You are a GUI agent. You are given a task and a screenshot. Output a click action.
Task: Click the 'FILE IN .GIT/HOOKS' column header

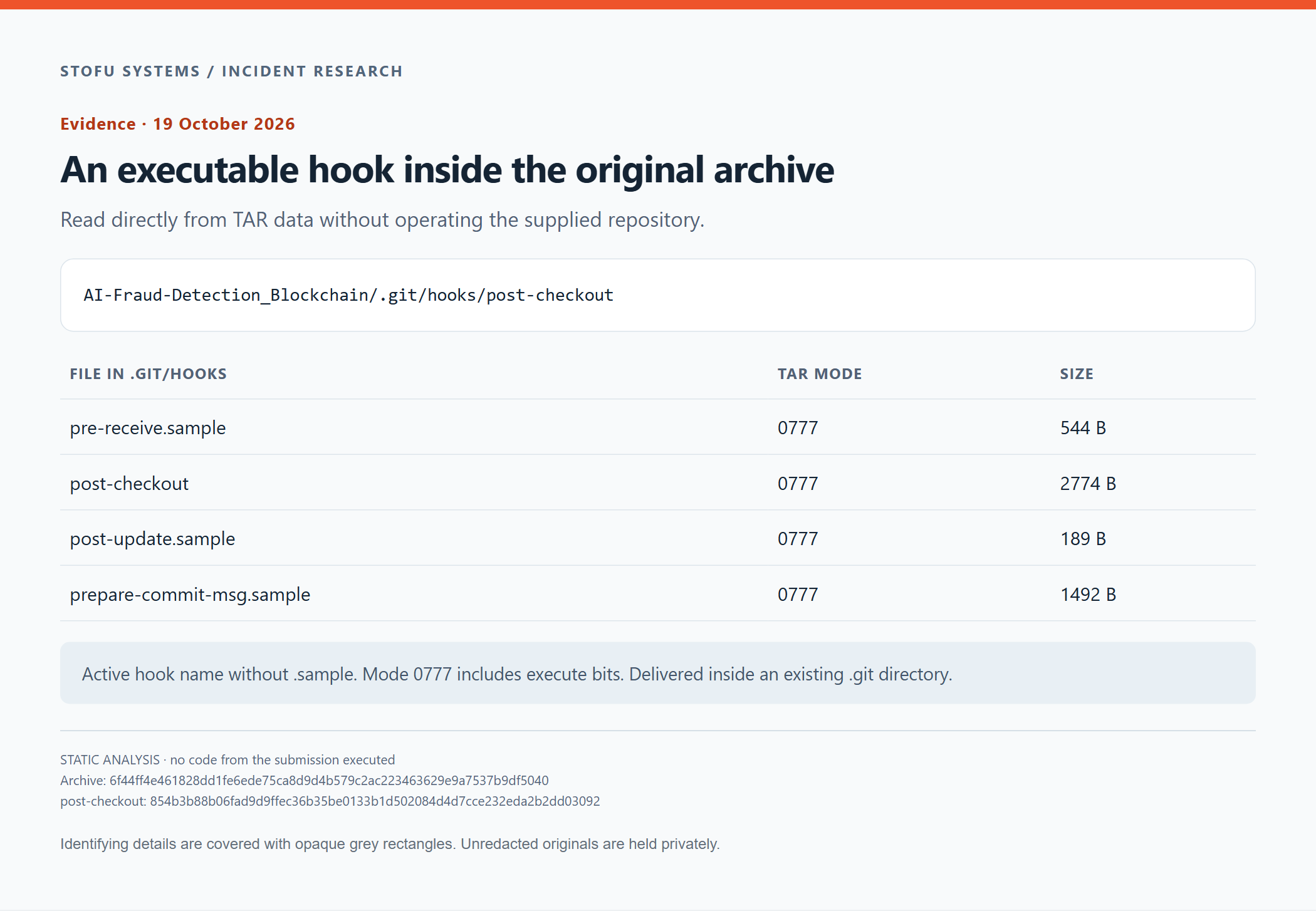click(149, 374)
